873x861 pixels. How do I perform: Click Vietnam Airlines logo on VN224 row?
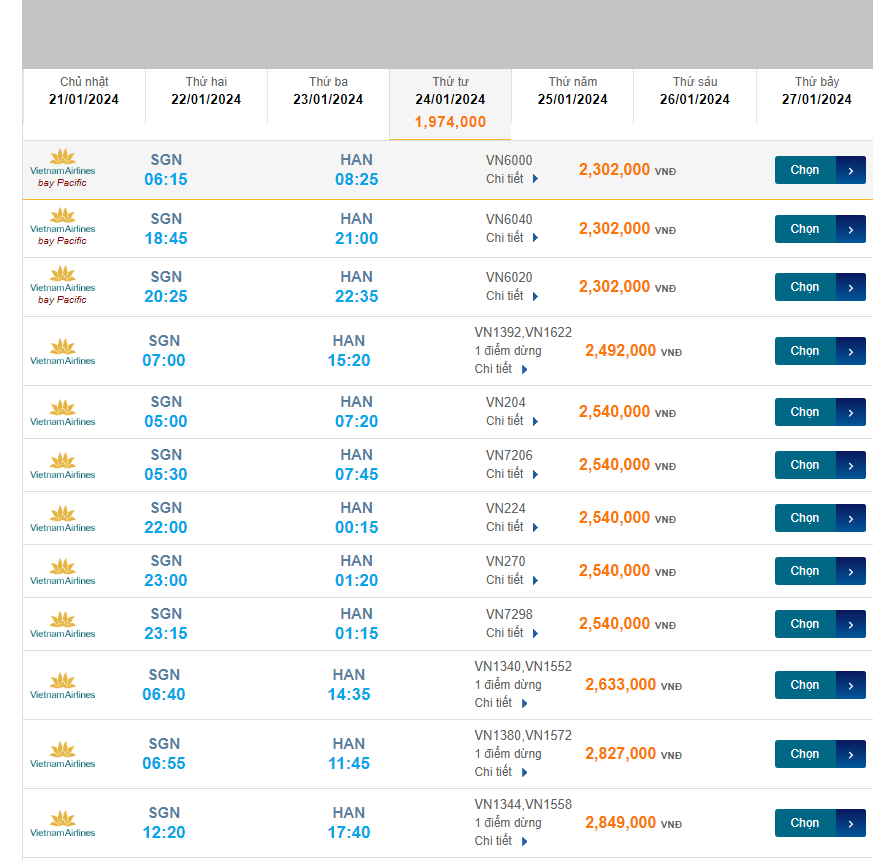click(x=62, y=518)
